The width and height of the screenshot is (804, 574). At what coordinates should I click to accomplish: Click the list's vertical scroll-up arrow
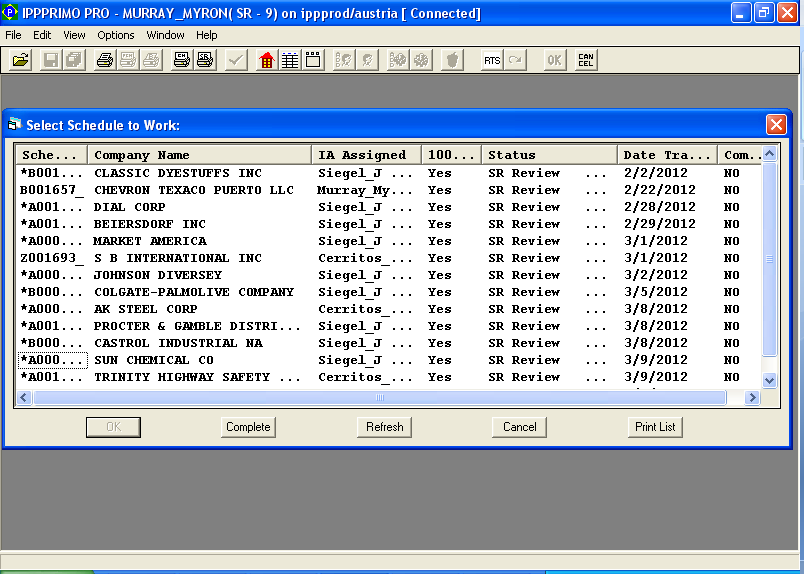(x=770, y=153)
